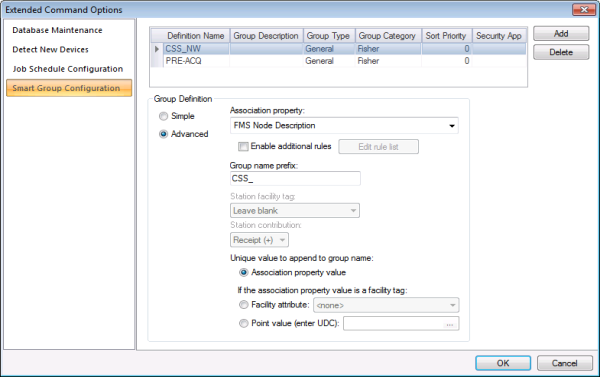Image resolution: width=600 pixels, height=377 pixels.
Task: Open Database Maintenance section
Action: 57,30
